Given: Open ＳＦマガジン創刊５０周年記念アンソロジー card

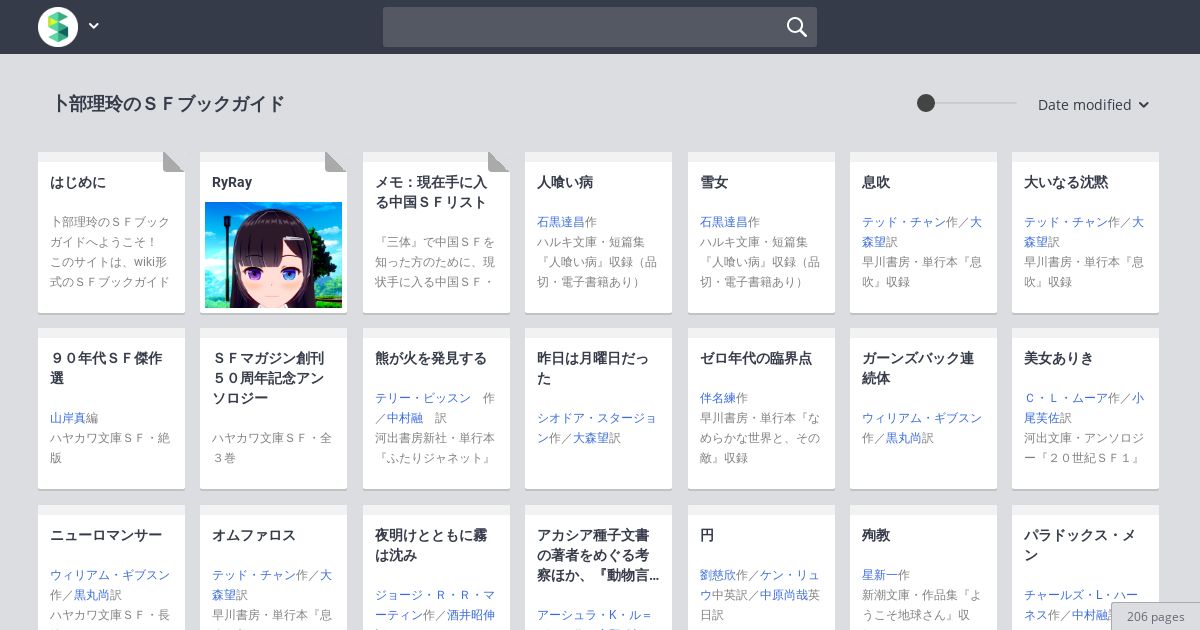Looking at the screenshot, I should (x=273, y=408).
